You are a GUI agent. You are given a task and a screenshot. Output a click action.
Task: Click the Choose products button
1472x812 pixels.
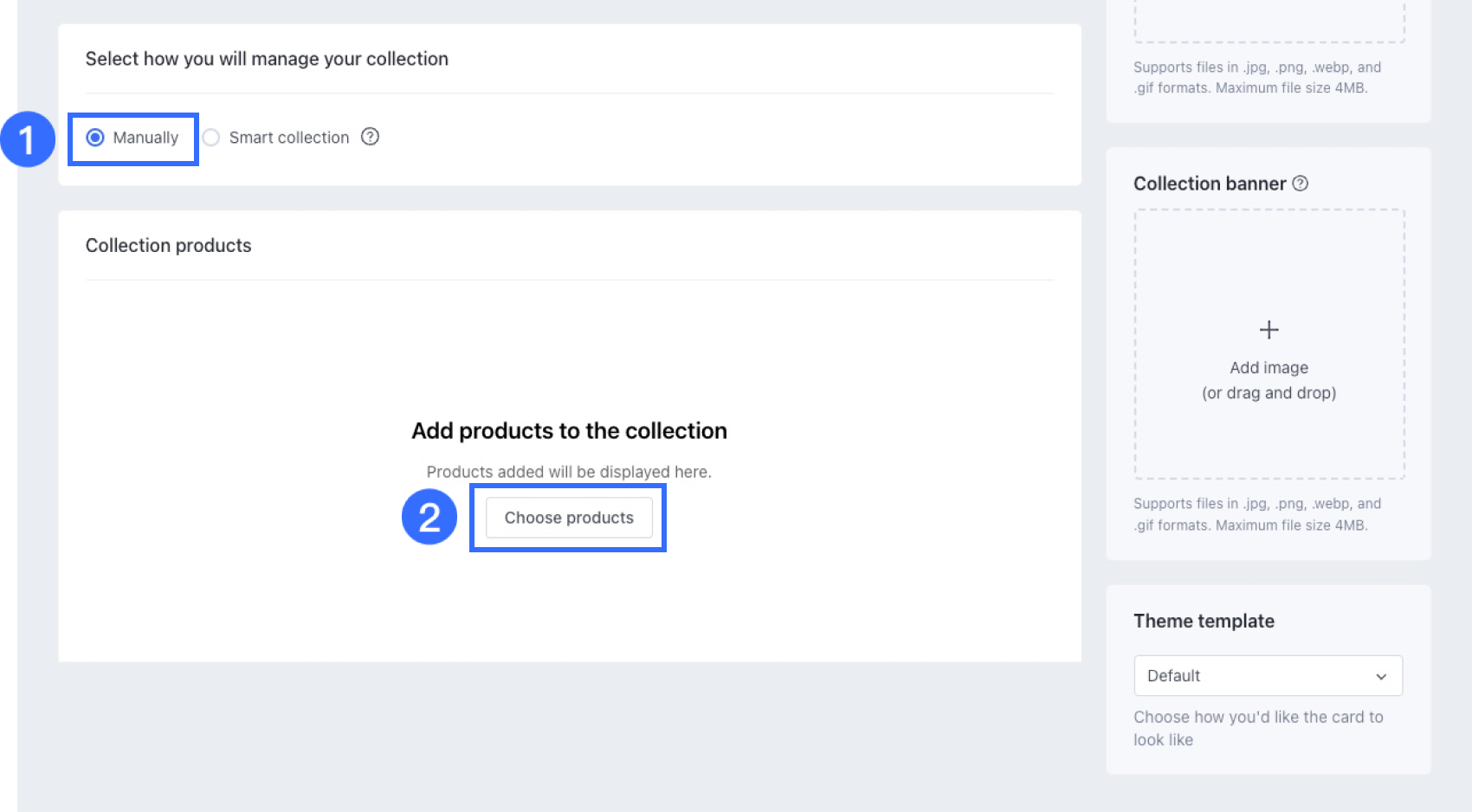[x=569, y=518]
